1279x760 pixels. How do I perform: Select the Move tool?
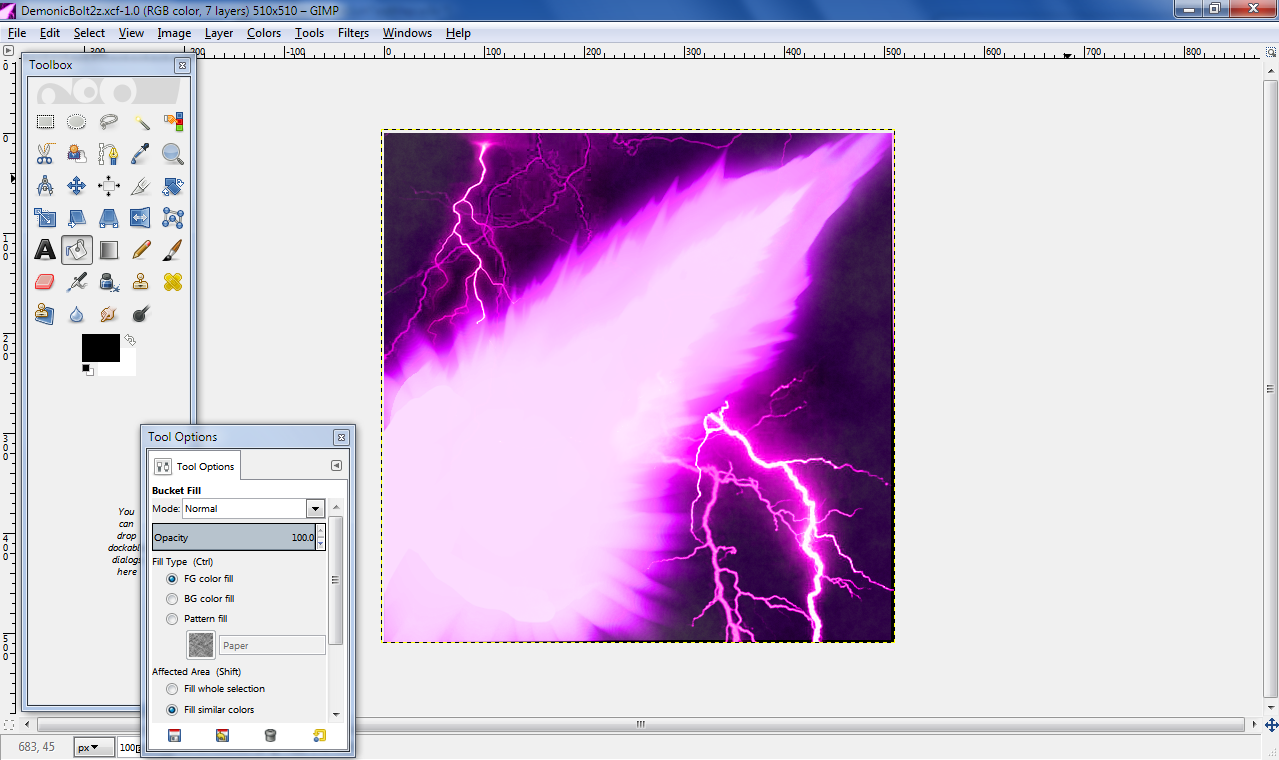coord(77,186)
